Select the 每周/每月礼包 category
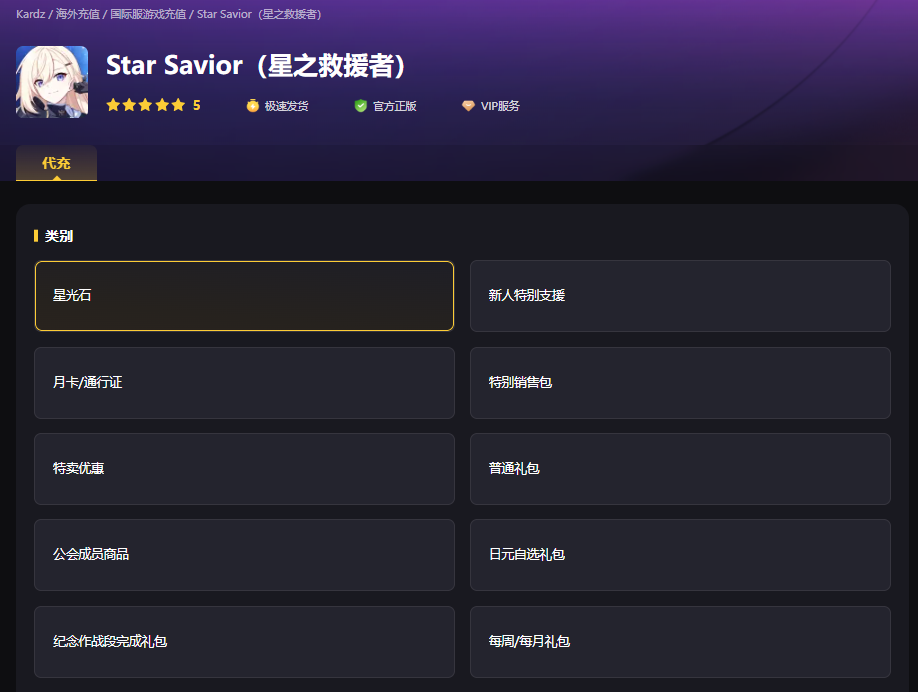 coord(680,642)
